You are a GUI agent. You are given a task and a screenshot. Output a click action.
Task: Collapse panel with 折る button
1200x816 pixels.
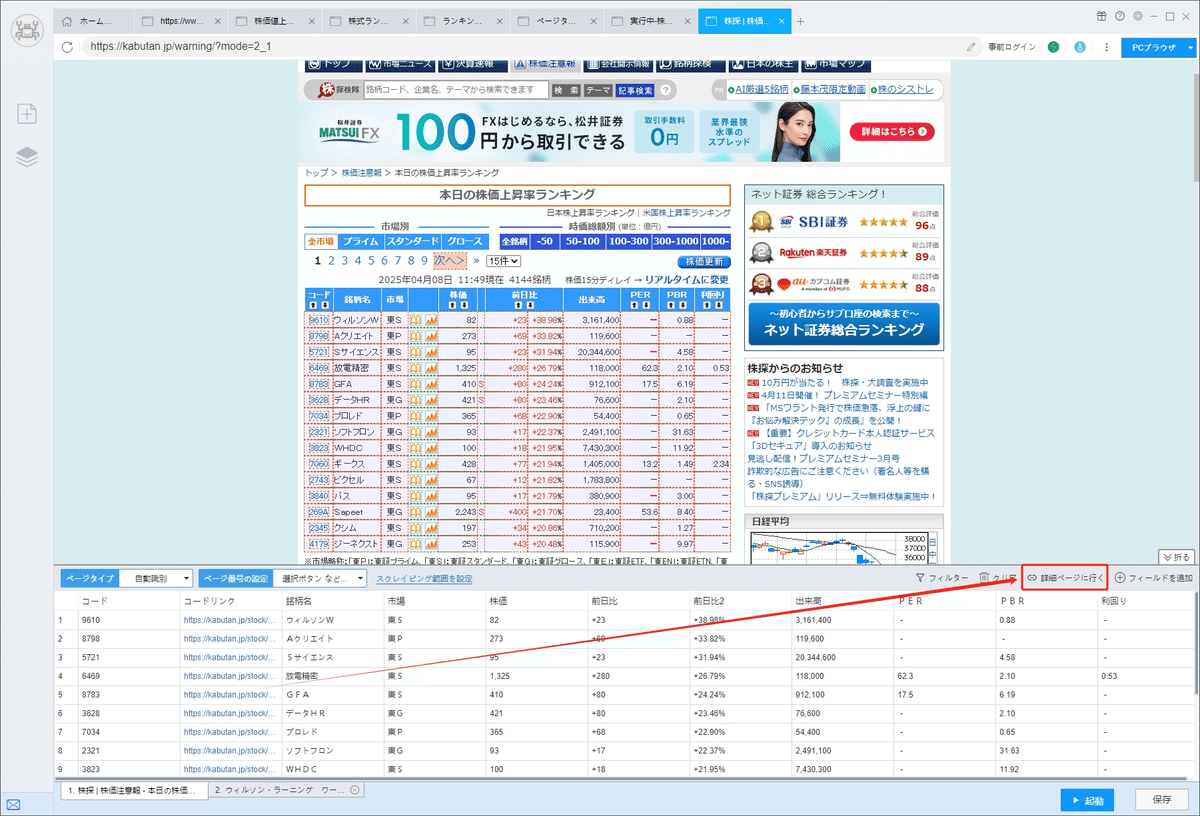coord(1176,556)
